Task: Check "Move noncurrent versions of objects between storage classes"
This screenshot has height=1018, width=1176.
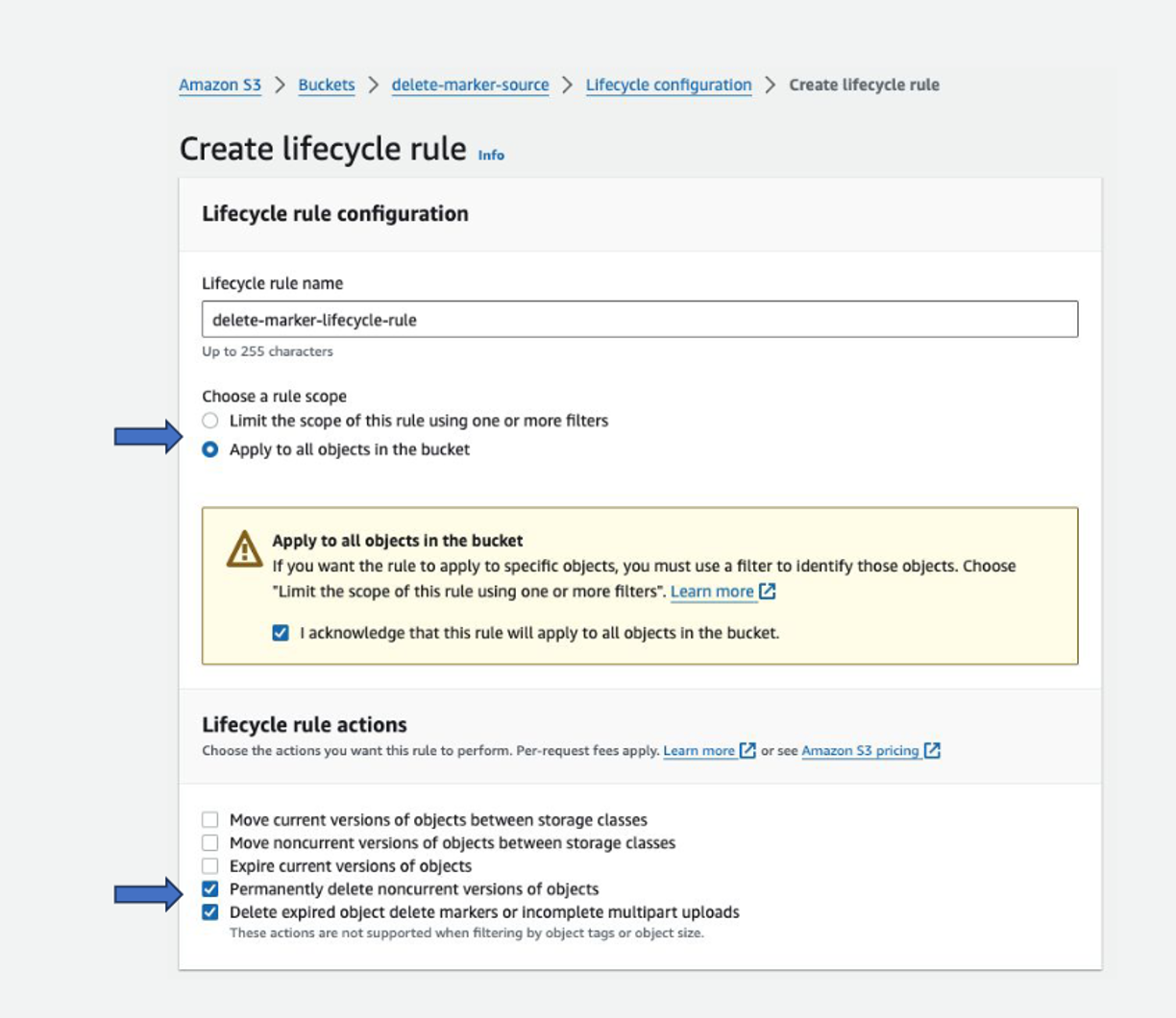Action: (209, 842)
